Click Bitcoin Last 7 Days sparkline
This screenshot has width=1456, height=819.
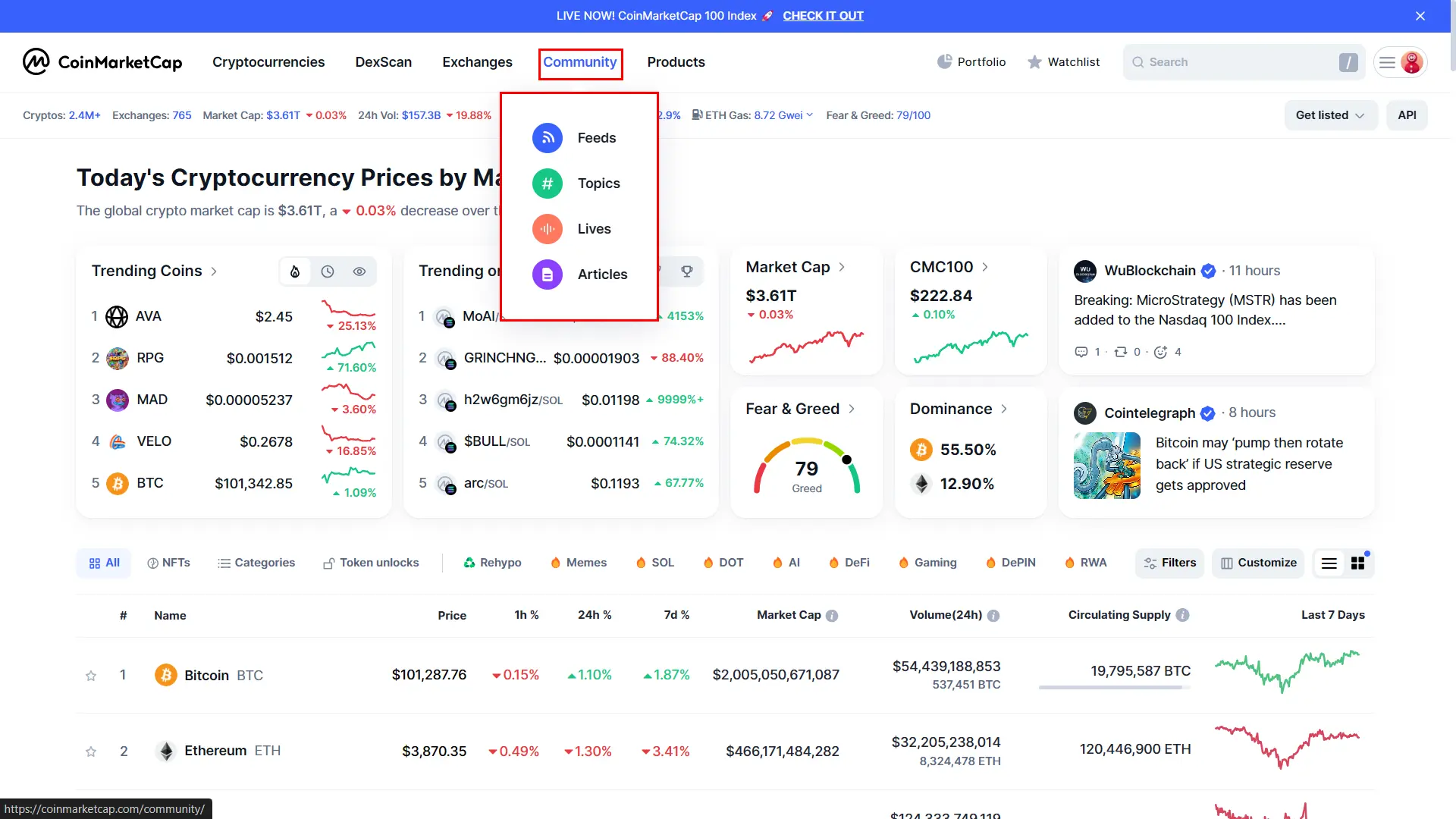pos(1287,671)
